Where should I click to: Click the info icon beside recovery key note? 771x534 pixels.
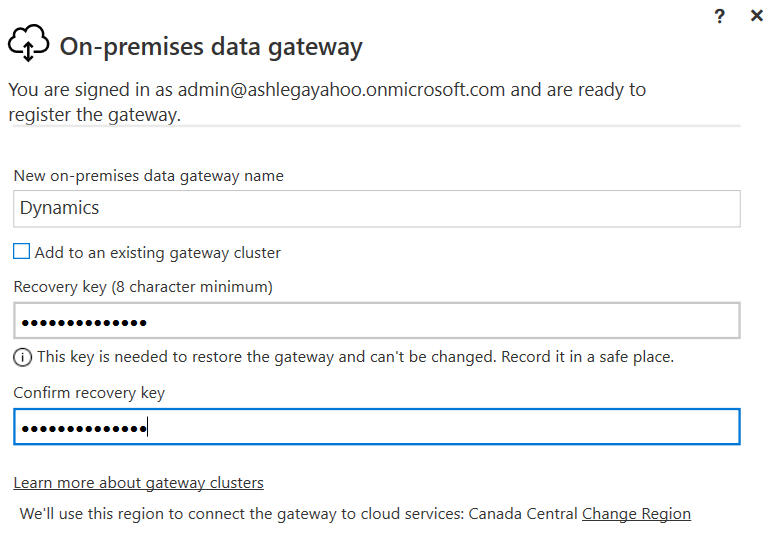coord(22,357)
